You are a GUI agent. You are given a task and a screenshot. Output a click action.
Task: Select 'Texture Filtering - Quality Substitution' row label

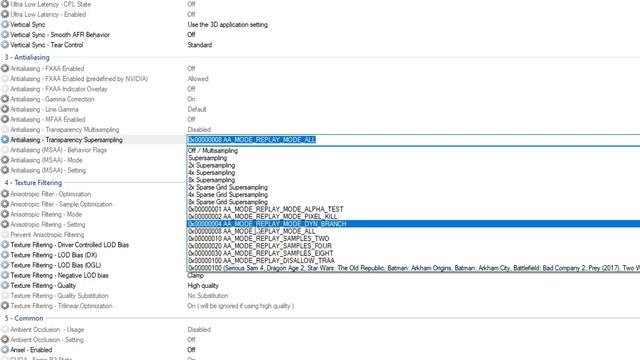pos(59,296)
